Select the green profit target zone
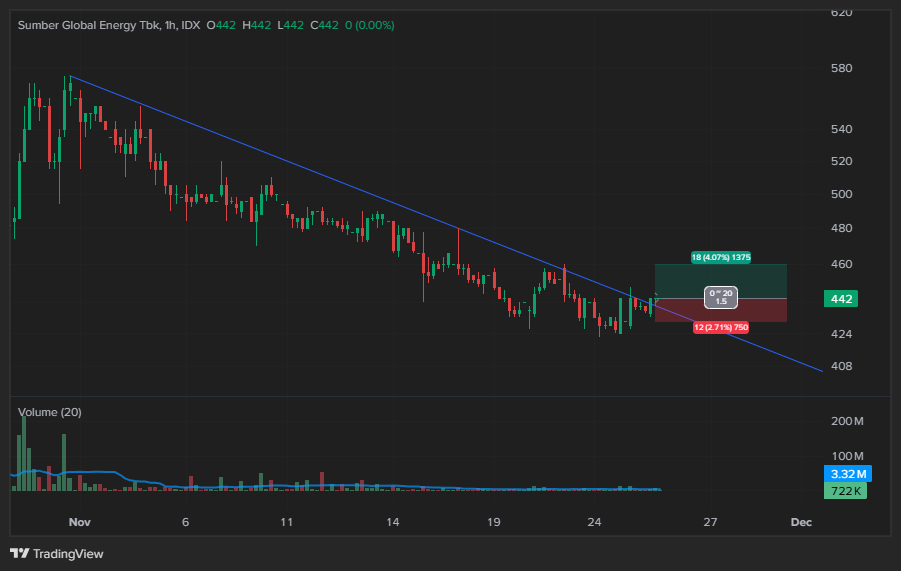901x571 pixels. tap(721, 281)
